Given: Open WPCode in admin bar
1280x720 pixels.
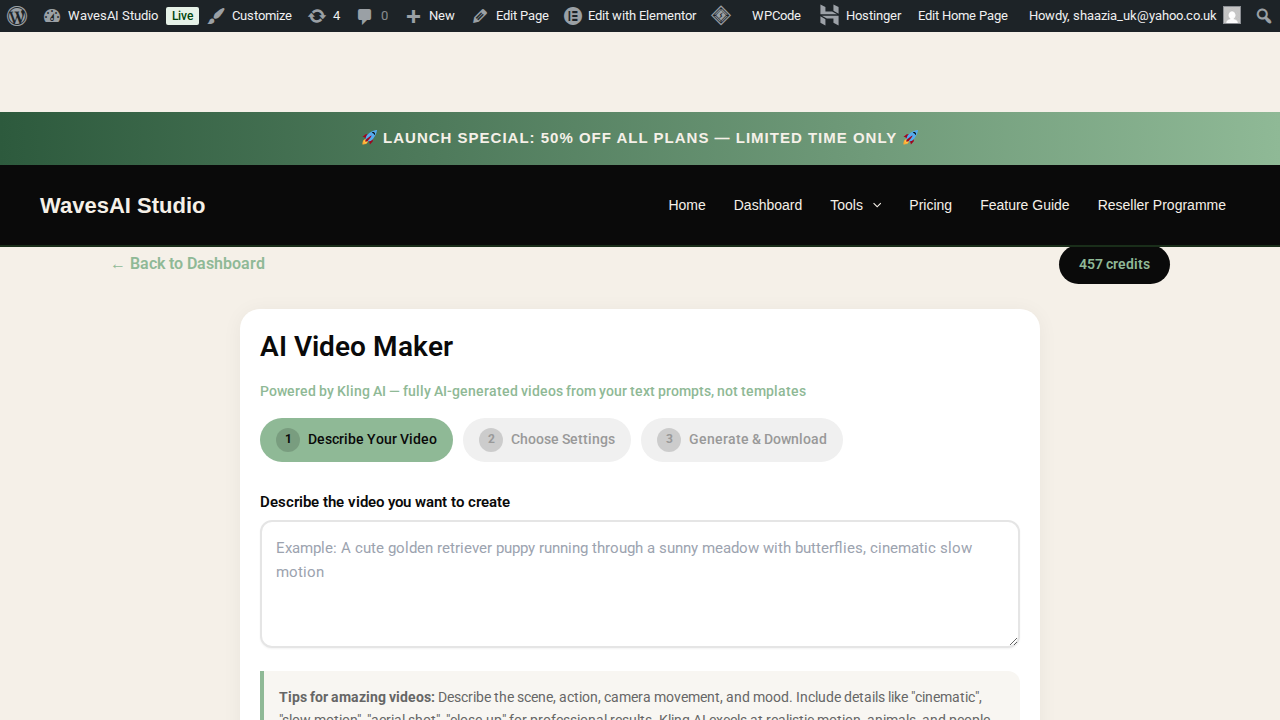Looking at the screenshot, I should coord(776,16).
